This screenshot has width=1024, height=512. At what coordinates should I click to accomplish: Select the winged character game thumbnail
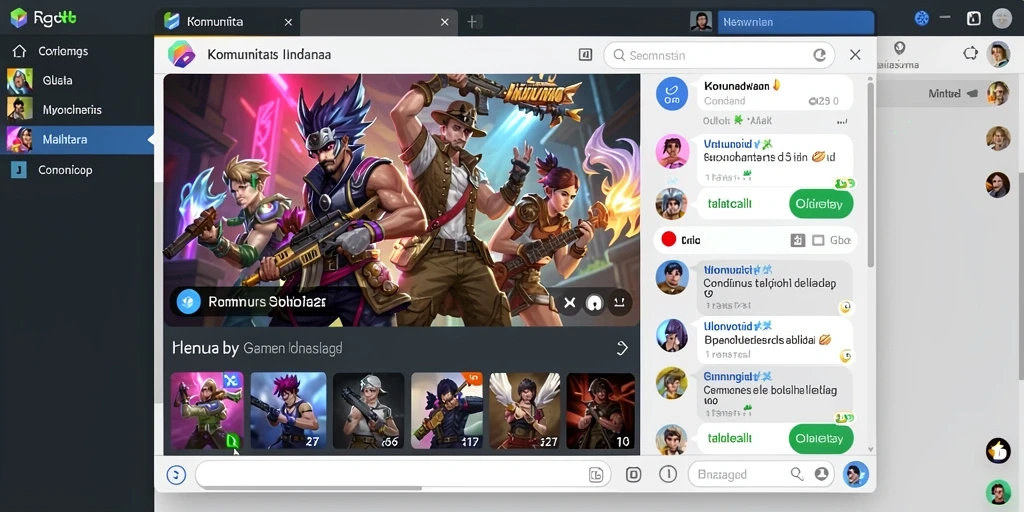[x=524, y=411]
